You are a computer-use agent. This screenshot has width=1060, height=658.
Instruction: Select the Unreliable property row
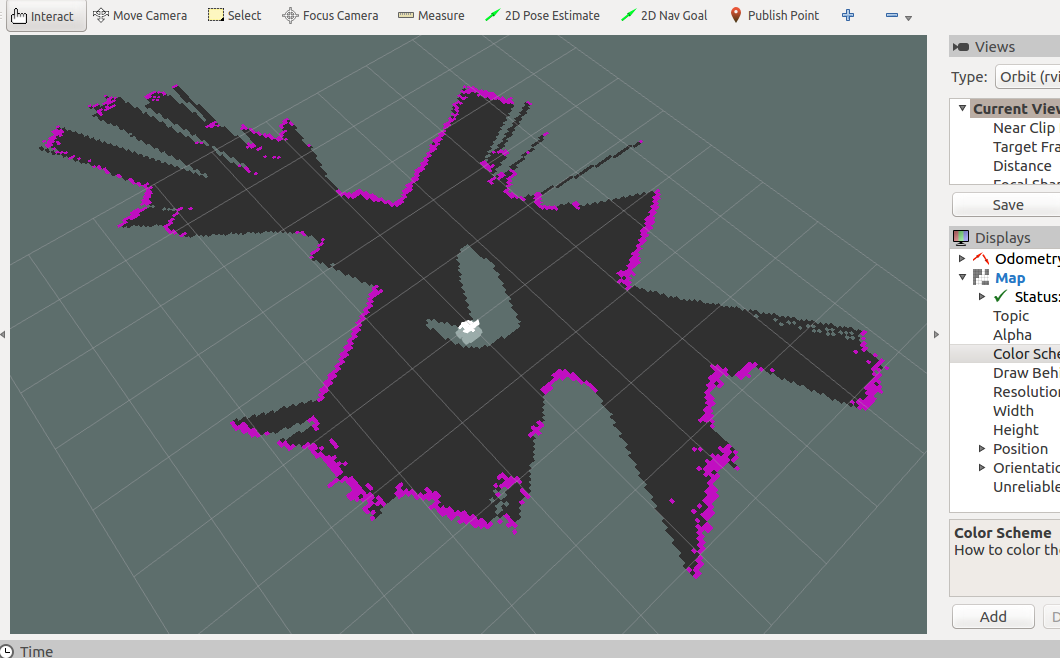coord(1005,486)
